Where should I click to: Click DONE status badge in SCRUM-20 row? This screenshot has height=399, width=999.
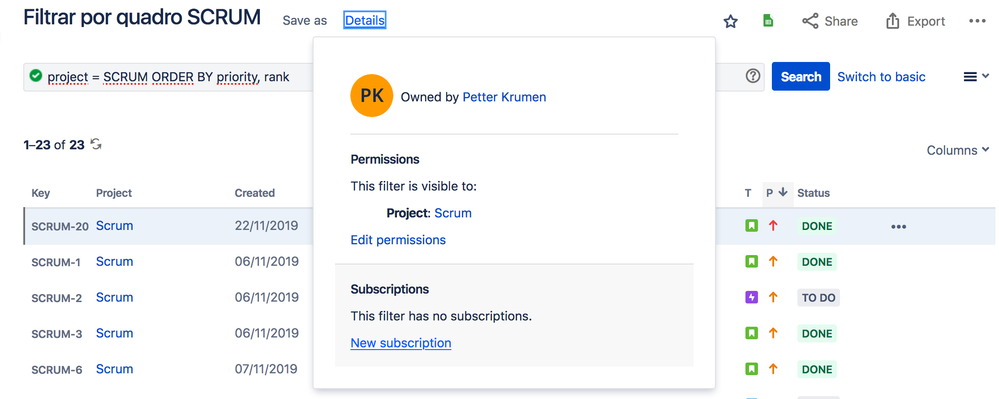click(817, 226)
